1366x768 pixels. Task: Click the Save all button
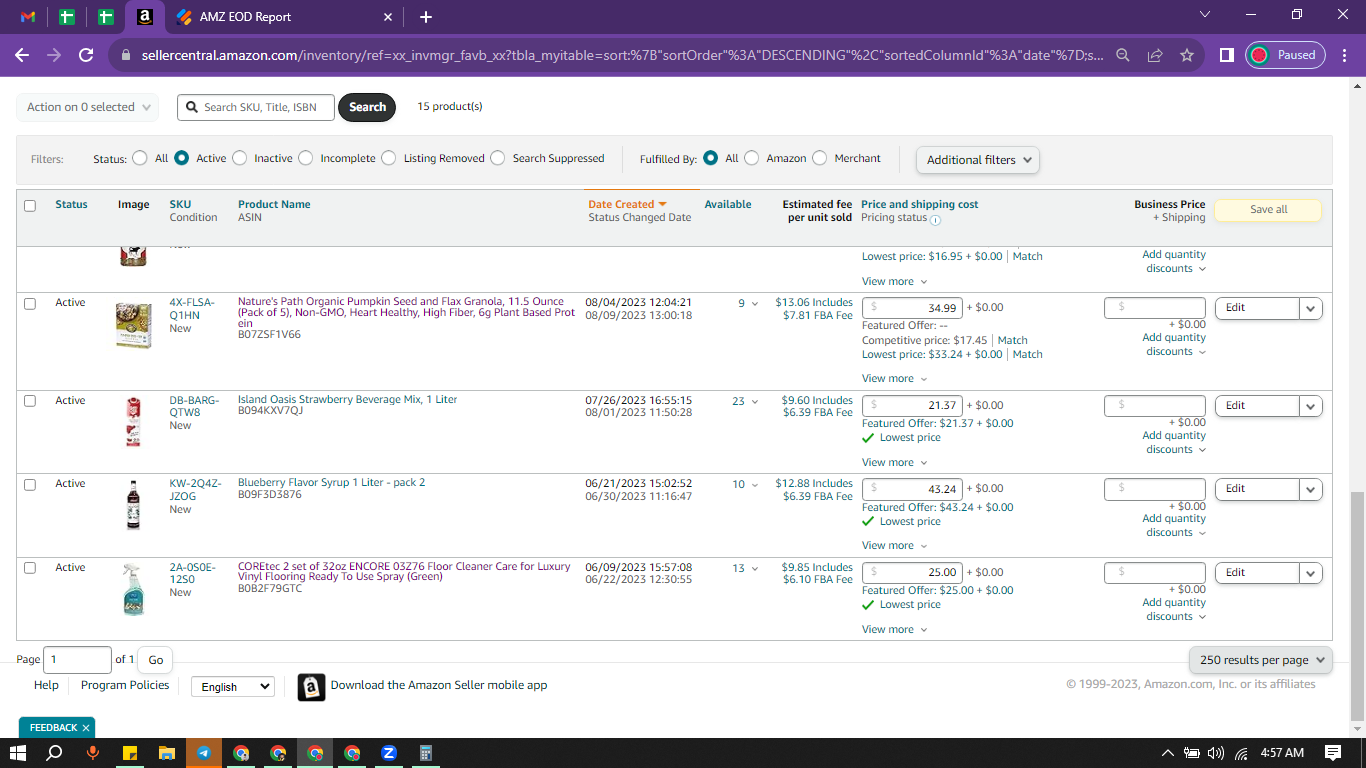click(x=1268, y=210)
